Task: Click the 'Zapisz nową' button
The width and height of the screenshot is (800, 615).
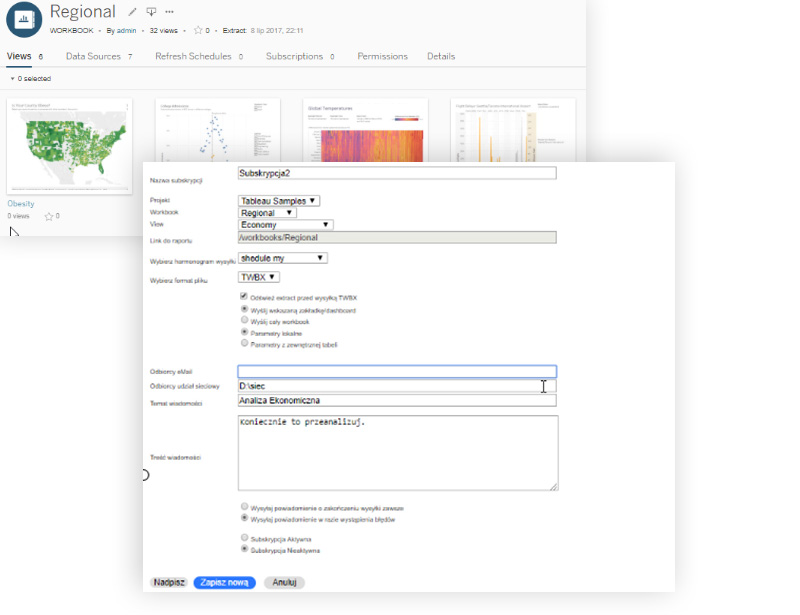Action: [224, 582]
